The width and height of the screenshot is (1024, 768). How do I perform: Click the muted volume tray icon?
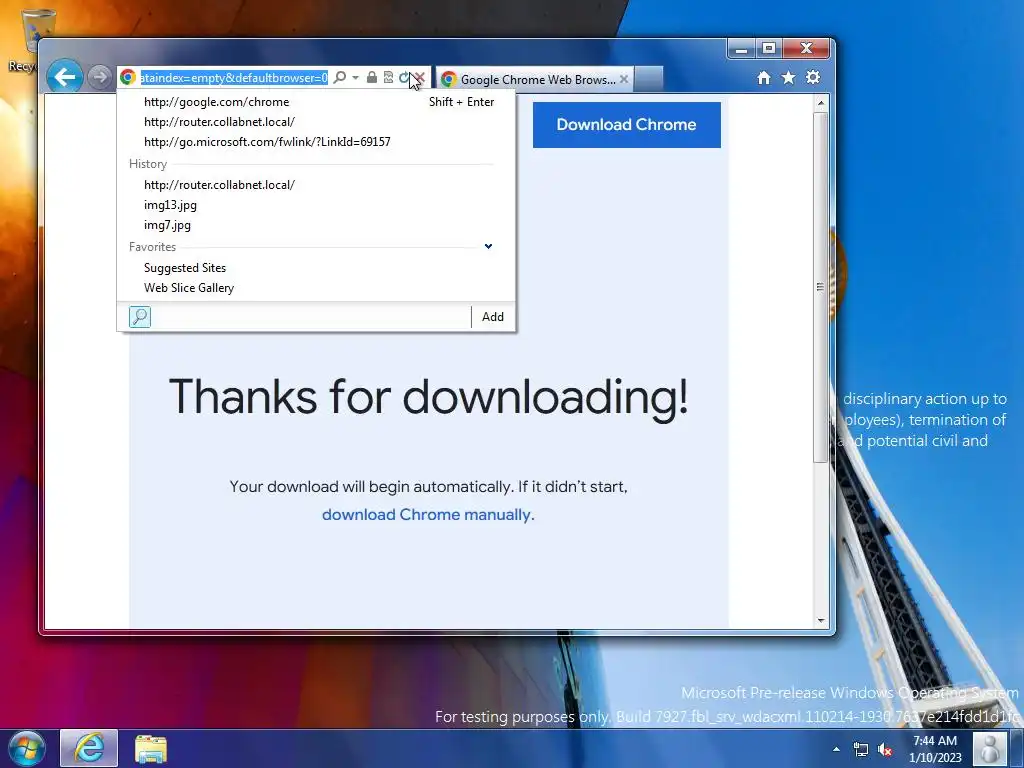pos(885,749)
